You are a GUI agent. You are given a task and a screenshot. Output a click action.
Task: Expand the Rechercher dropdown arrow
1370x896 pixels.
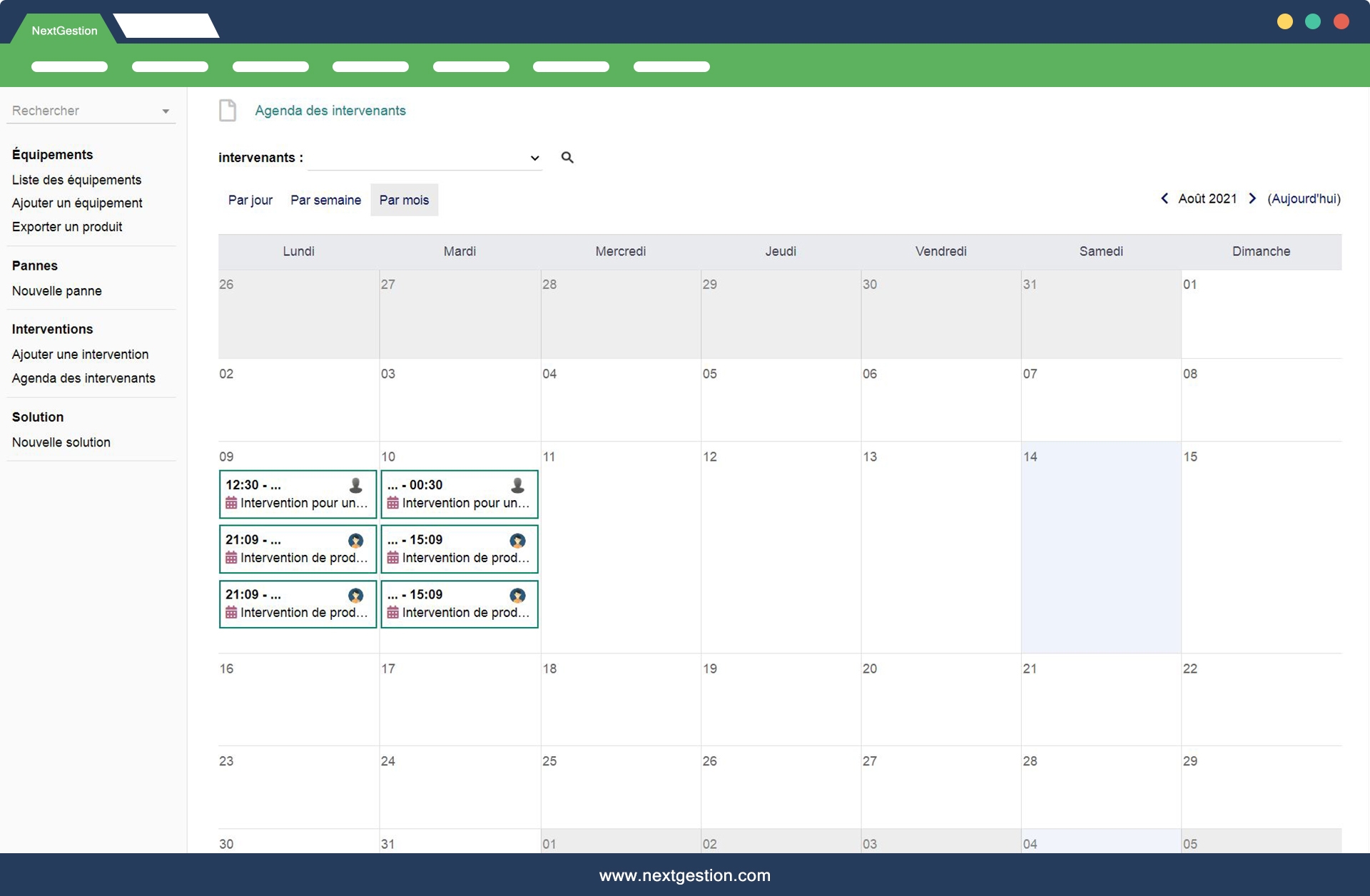click(x=166, y=111)
